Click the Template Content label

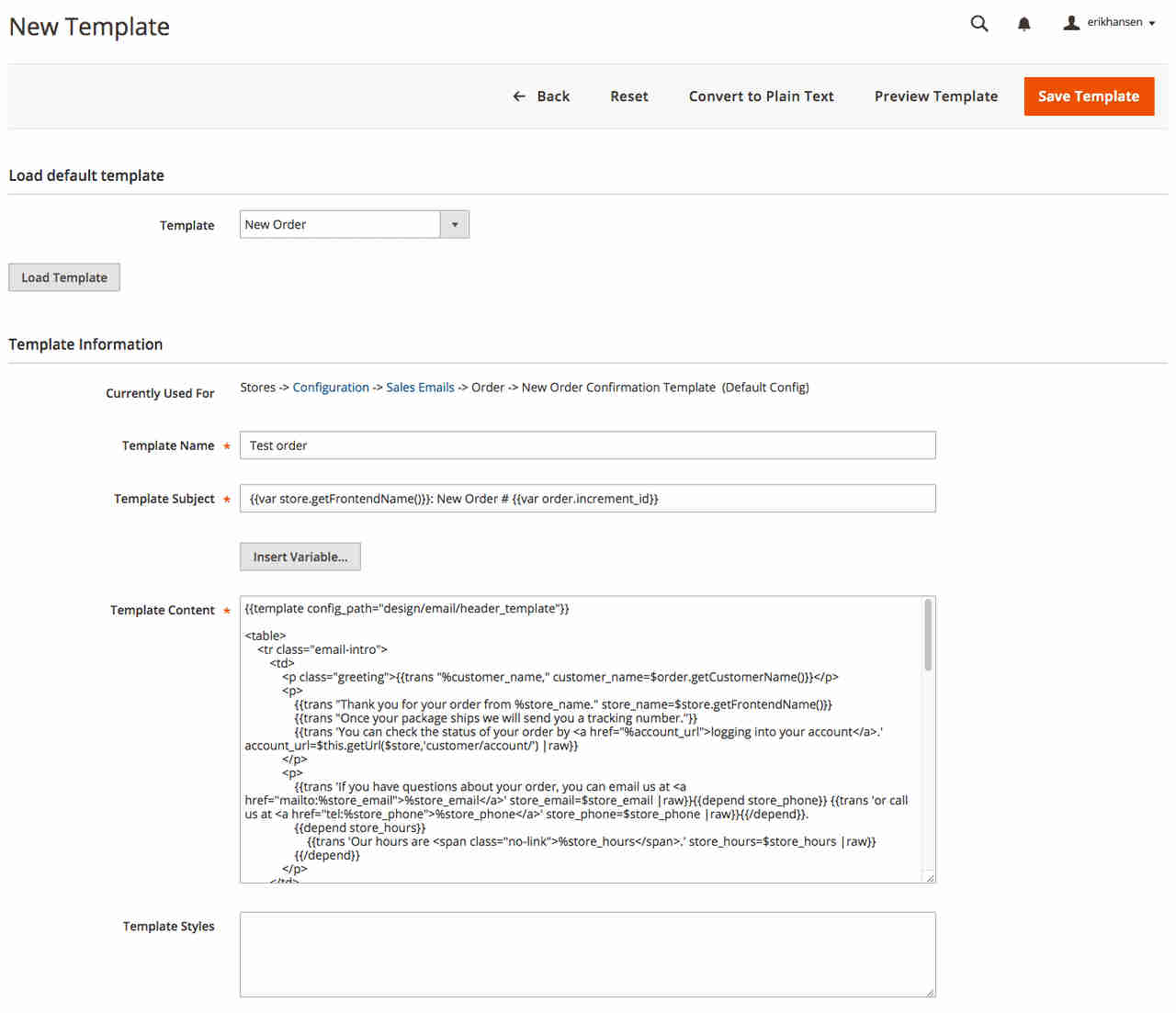163,610
